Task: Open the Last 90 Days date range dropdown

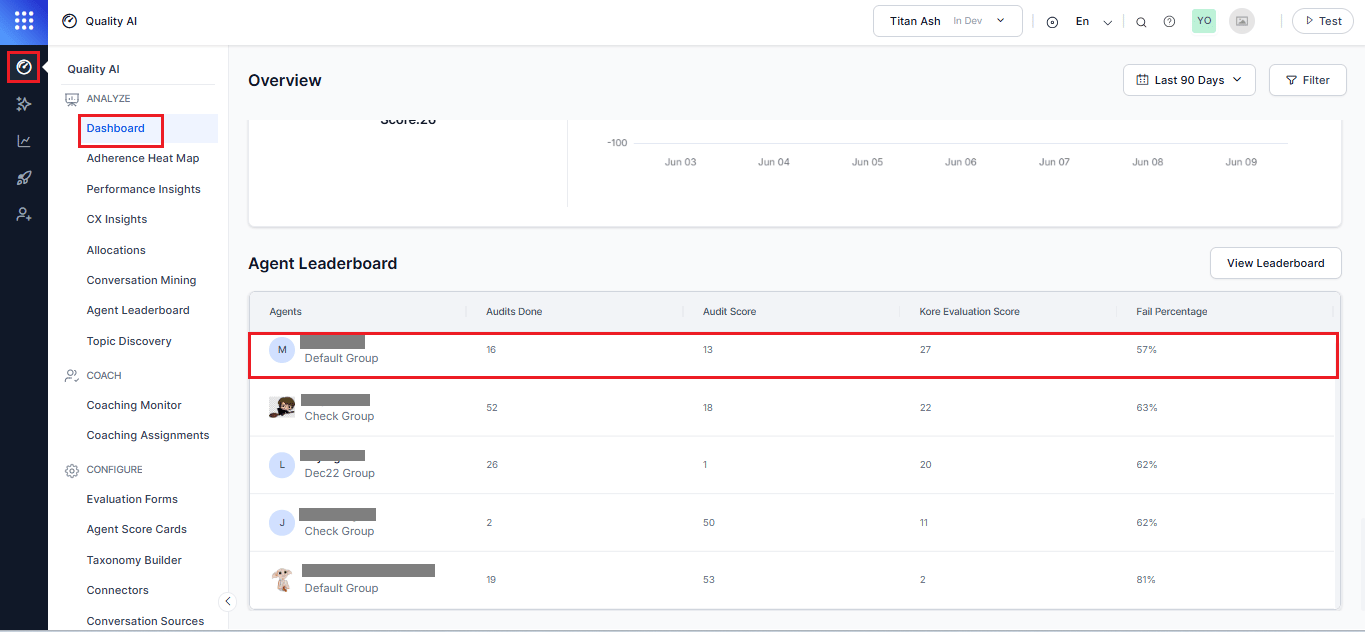Action: coord(1189,80)
